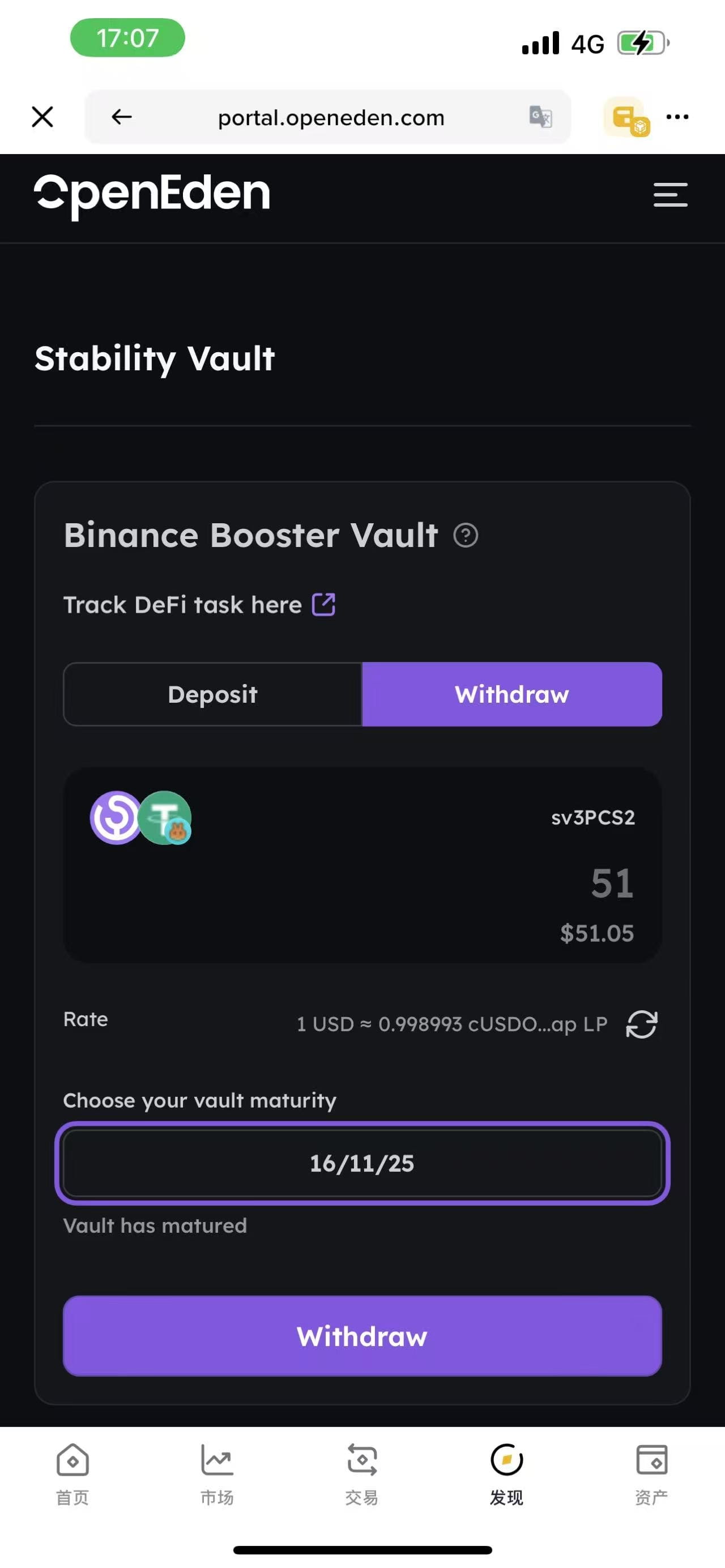Screen dimensions: 725x1568
Task: Open the hamburger menu in OpenEden header
Action: click(670, 195)
